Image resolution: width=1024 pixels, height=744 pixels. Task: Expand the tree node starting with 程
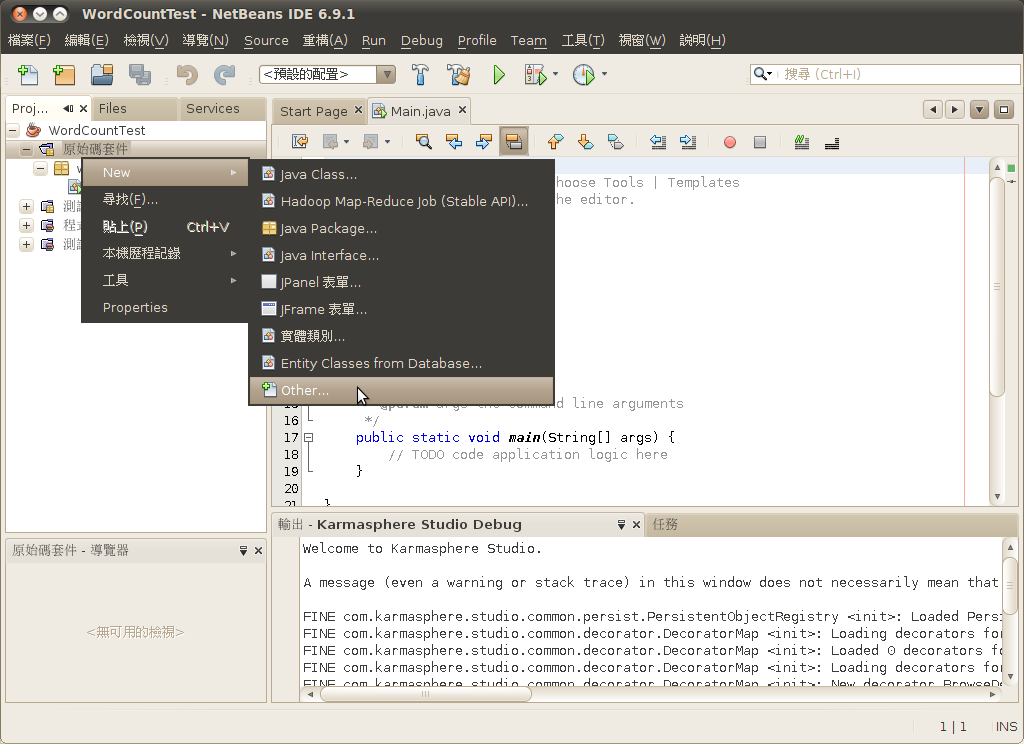click(x=26, y=225)
